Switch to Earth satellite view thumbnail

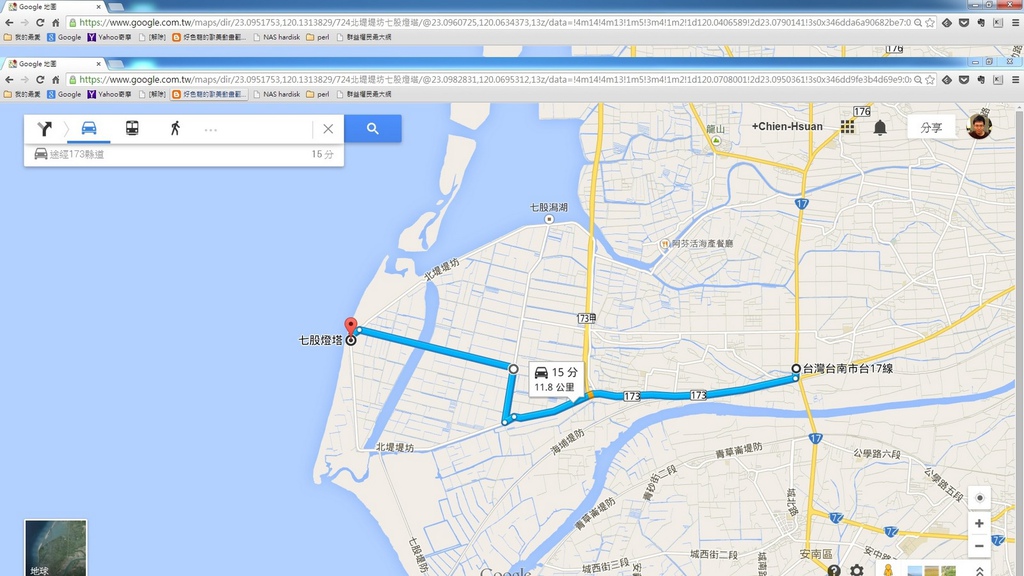point(56,547)
